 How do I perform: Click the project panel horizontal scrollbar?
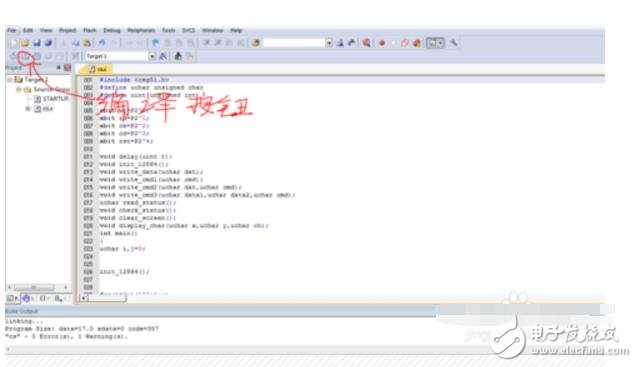37,287
